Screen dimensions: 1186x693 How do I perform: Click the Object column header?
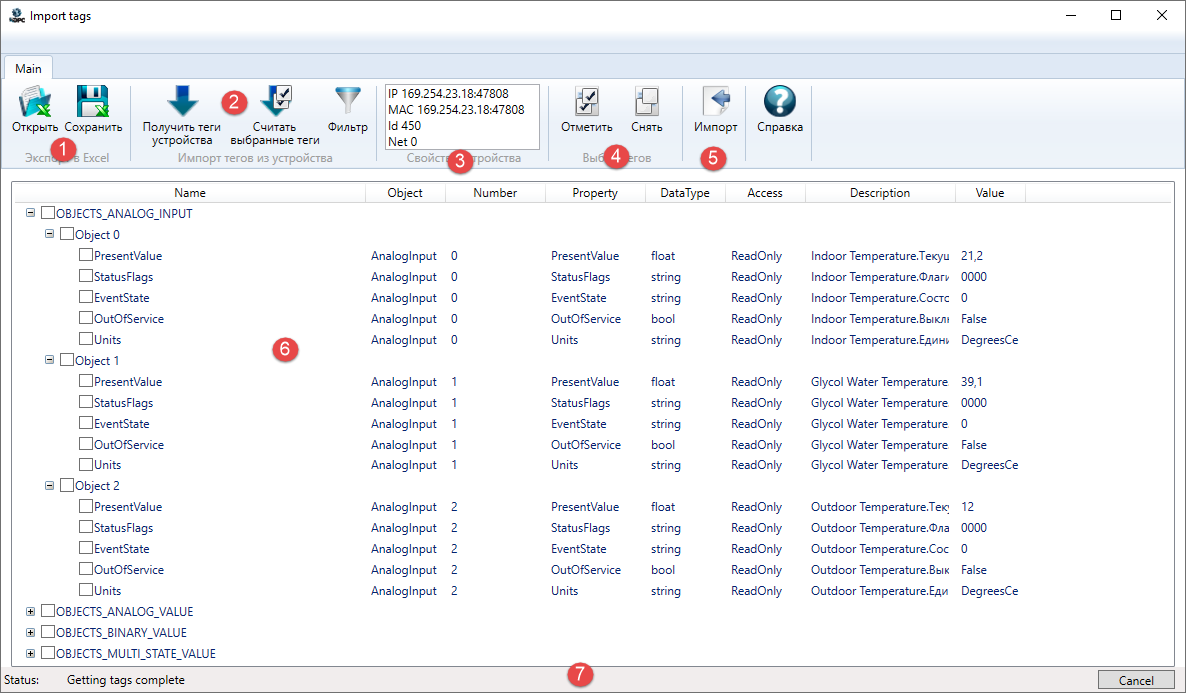click(x=405, y=193)
